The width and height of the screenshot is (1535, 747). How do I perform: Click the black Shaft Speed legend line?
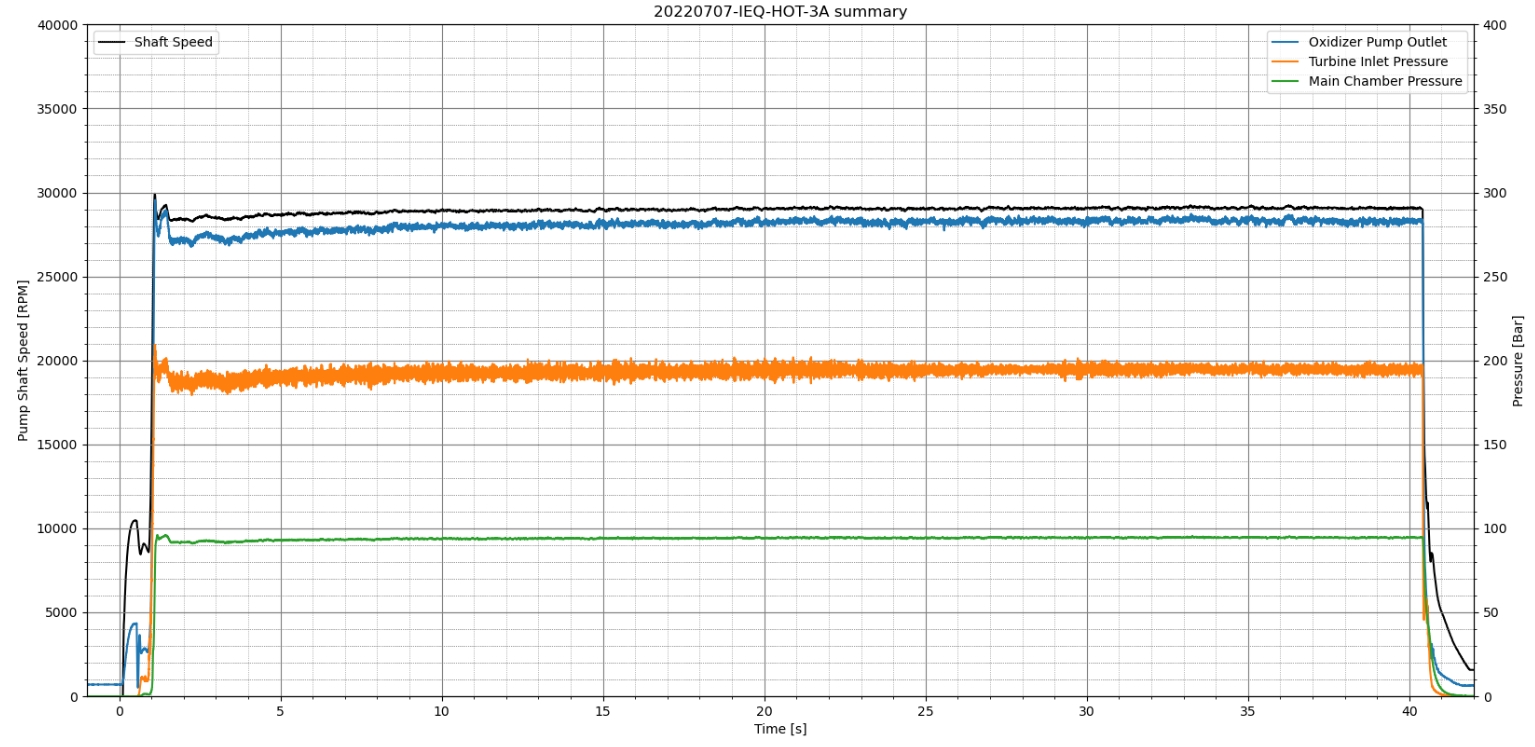click(x=112, y=42)
